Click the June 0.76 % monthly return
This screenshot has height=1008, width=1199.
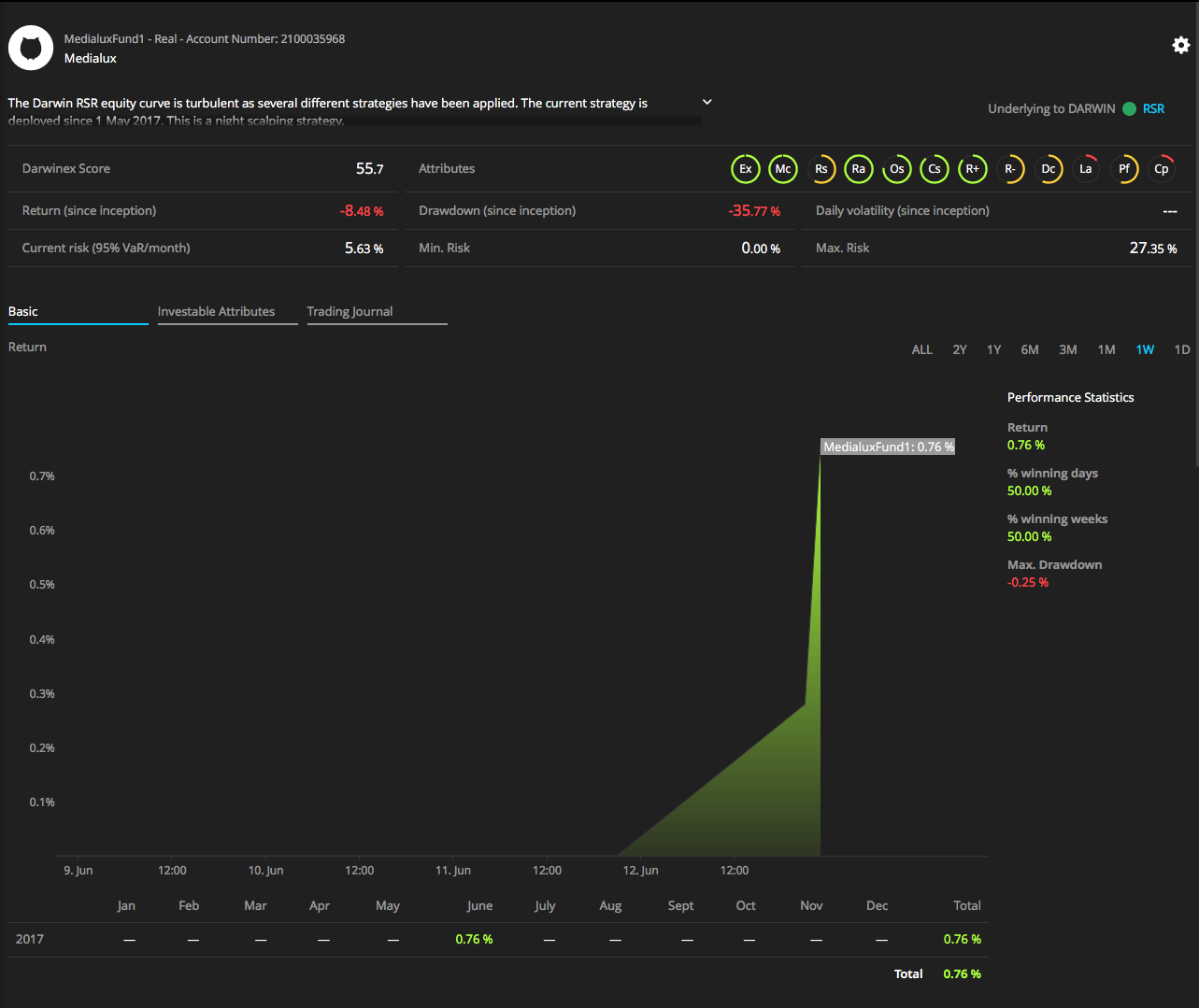click(474, 939)
